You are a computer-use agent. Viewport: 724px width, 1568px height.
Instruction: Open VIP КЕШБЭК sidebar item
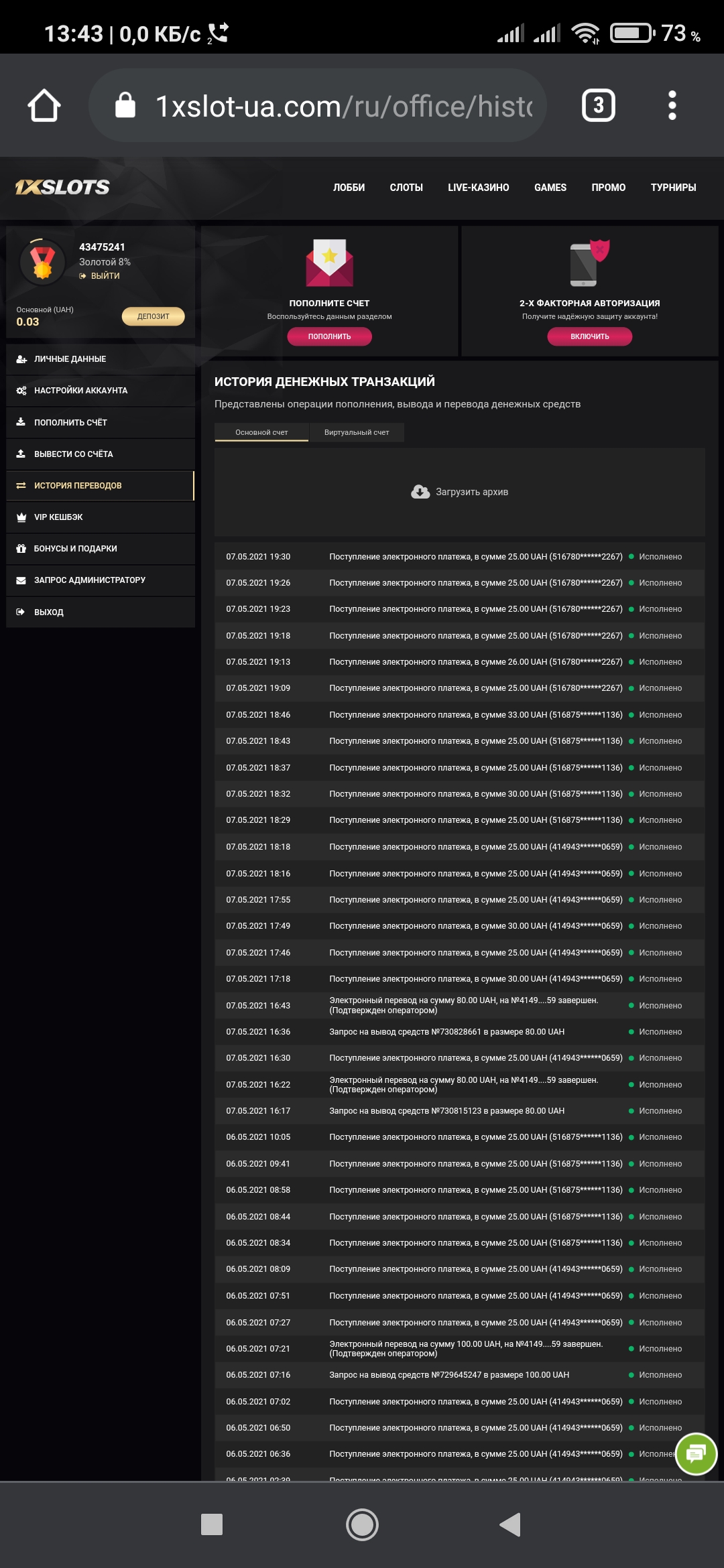[59, 517]
